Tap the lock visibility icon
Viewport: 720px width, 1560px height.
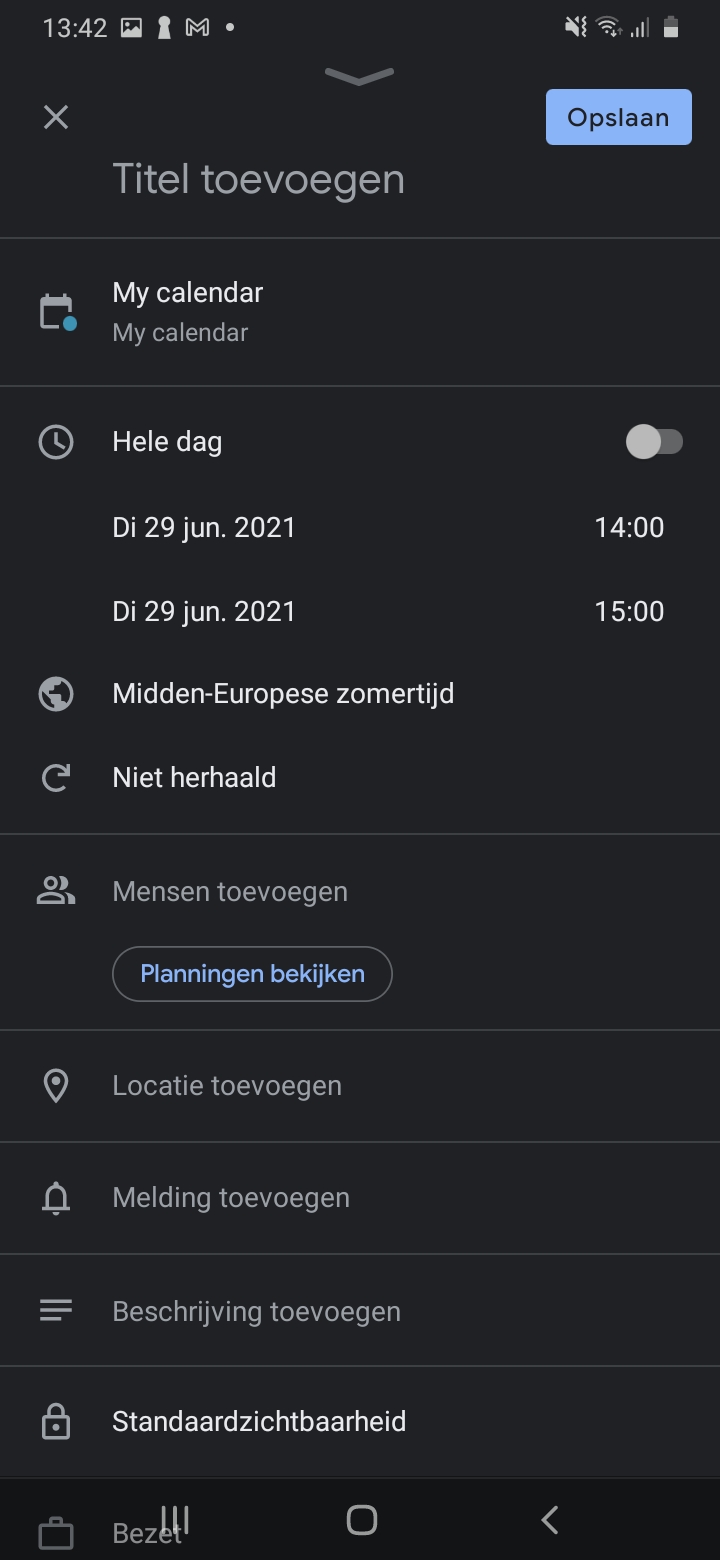(56, 1422)
